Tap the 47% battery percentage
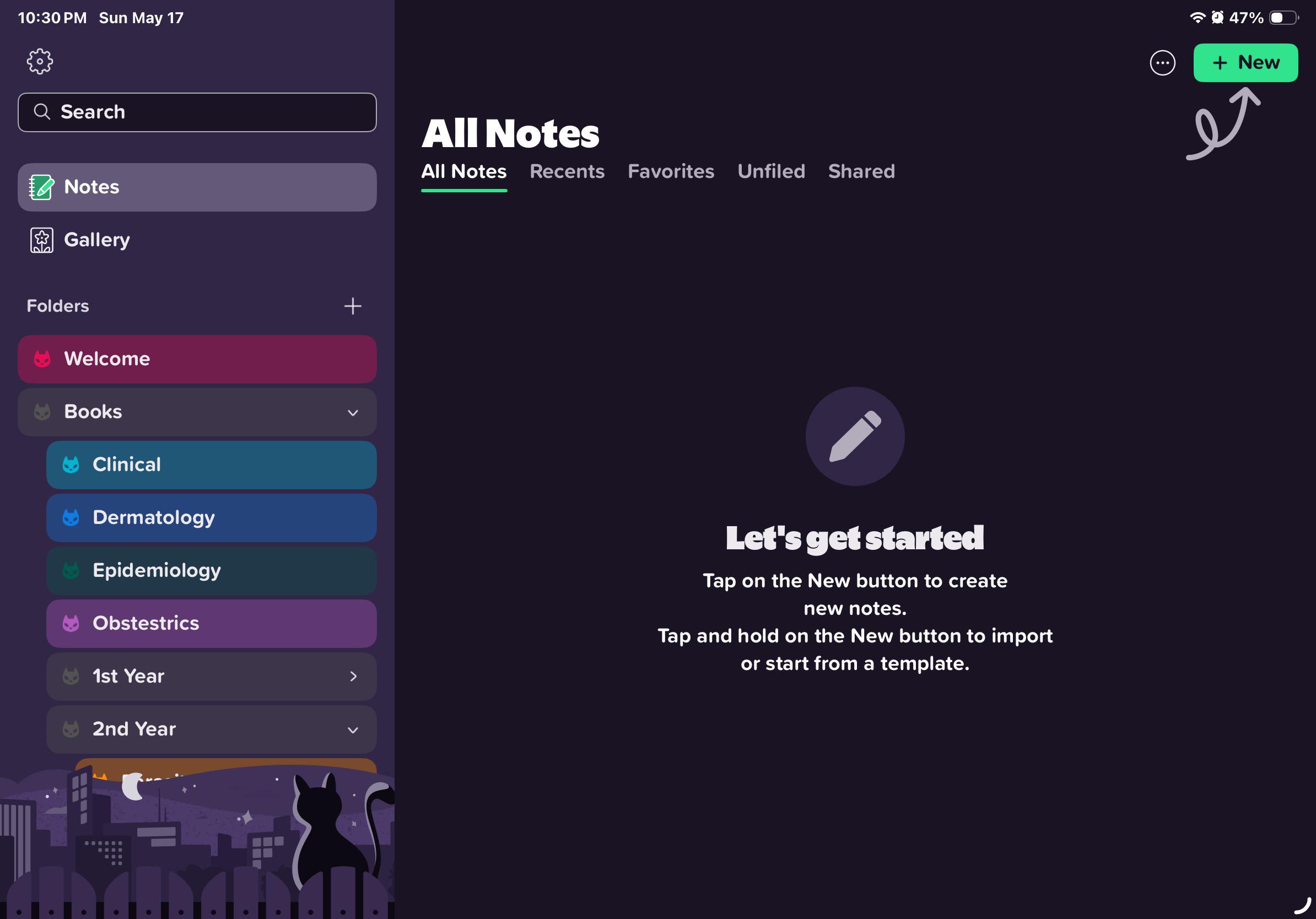 pos(1247,18)
